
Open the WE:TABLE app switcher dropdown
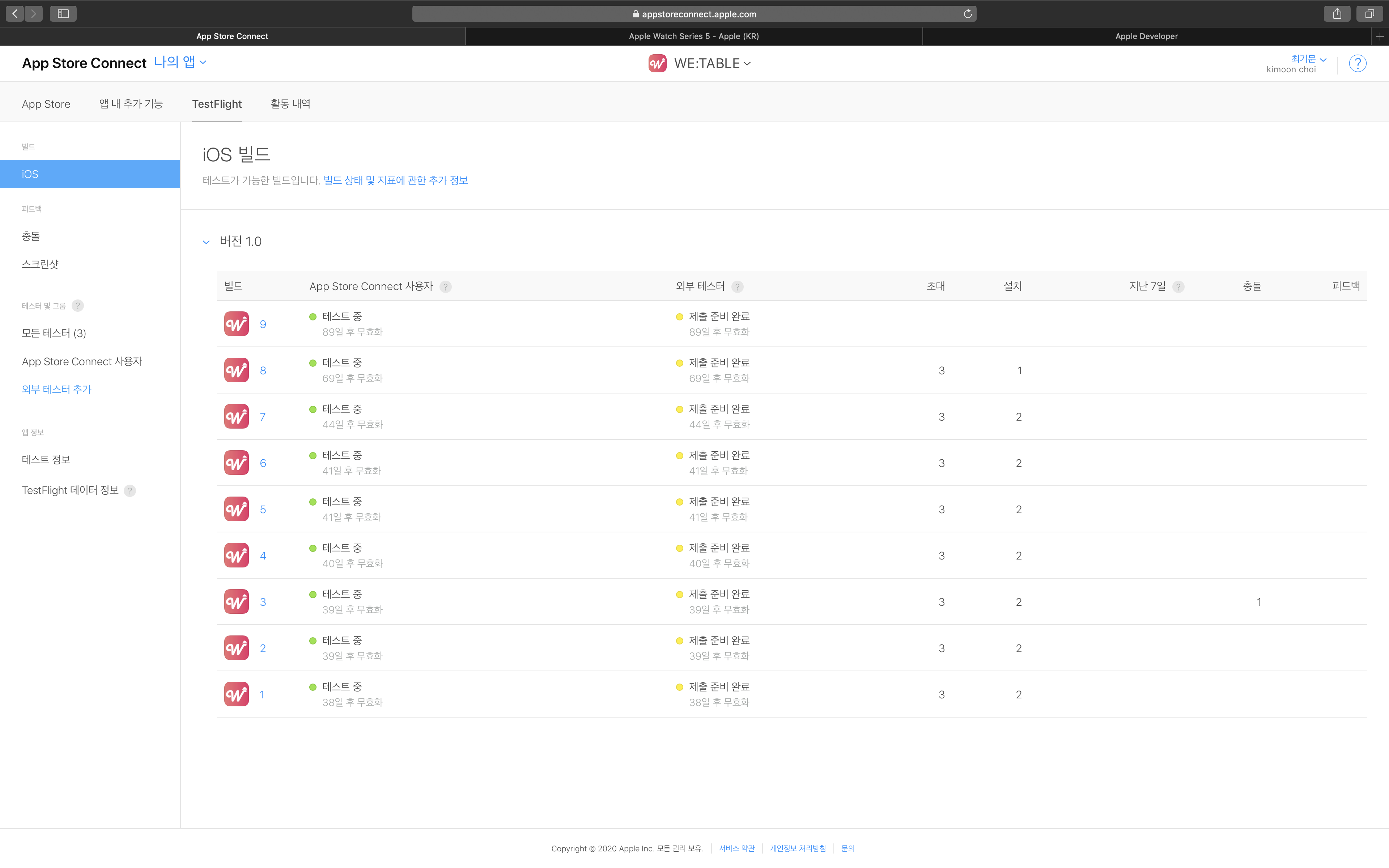(x=712, y=63)
